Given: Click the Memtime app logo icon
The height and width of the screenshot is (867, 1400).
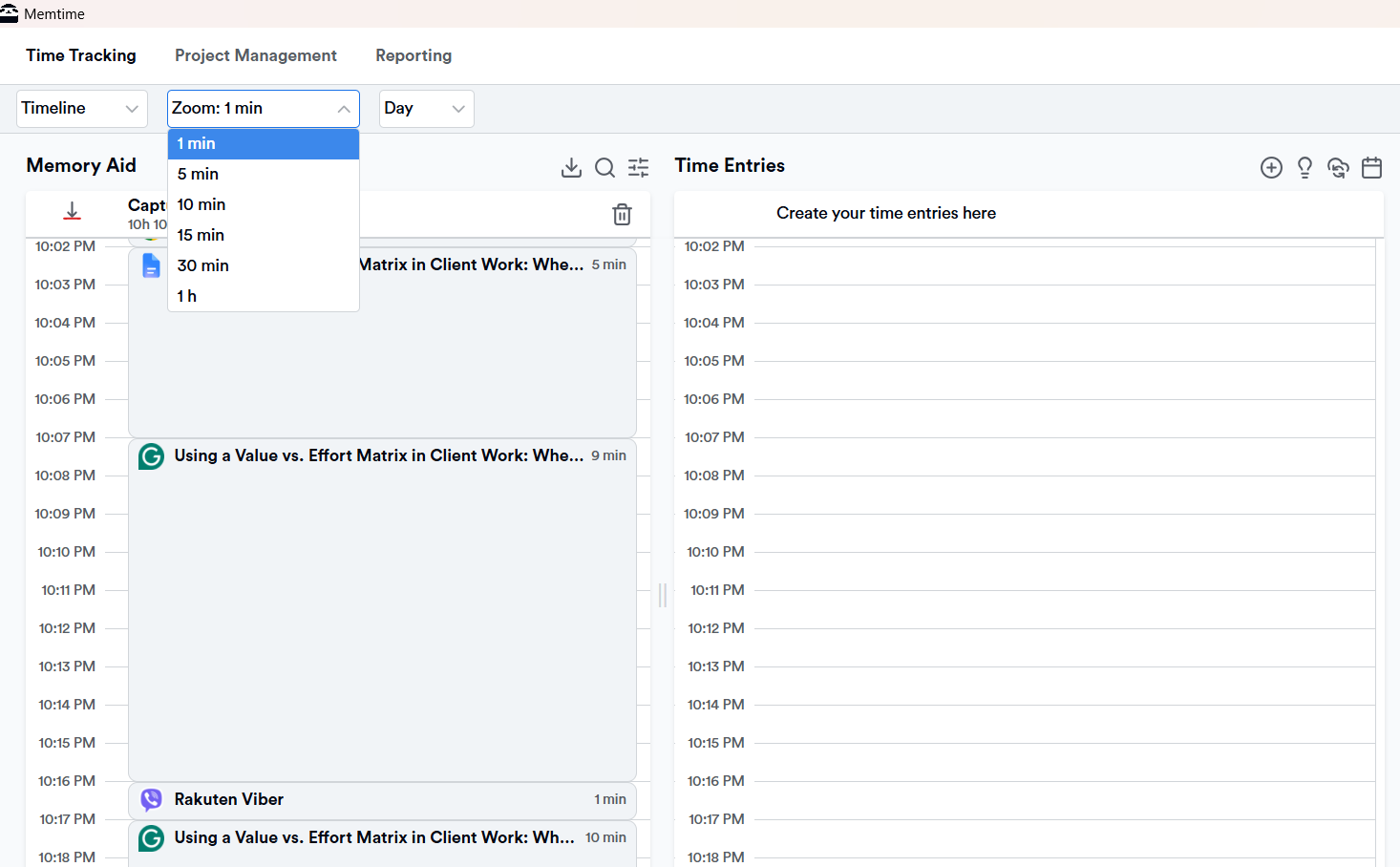Looking at the screenshot, I should [x=10, y=13].
